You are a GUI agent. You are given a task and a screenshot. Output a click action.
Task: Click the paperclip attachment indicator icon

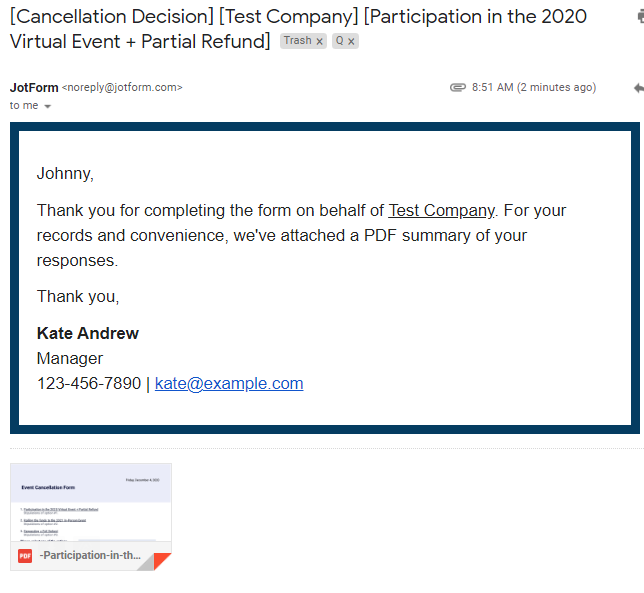[458, 88]
